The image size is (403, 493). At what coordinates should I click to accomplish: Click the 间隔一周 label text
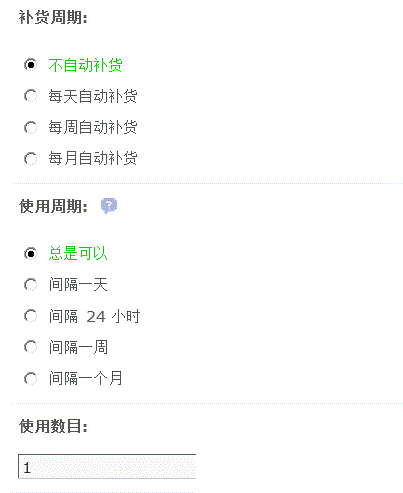coord(78,347)
